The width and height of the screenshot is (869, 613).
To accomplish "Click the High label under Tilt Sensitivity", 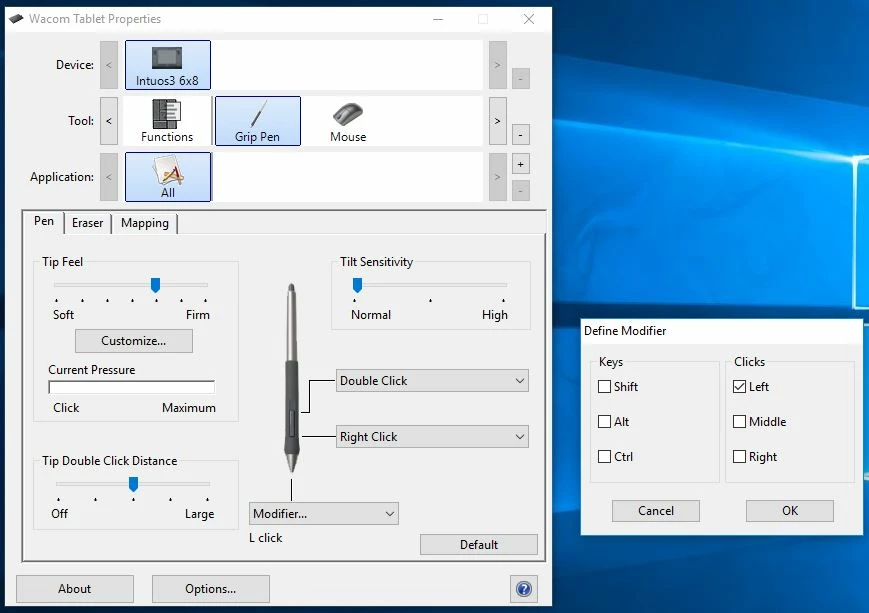I will pos(495,315).
